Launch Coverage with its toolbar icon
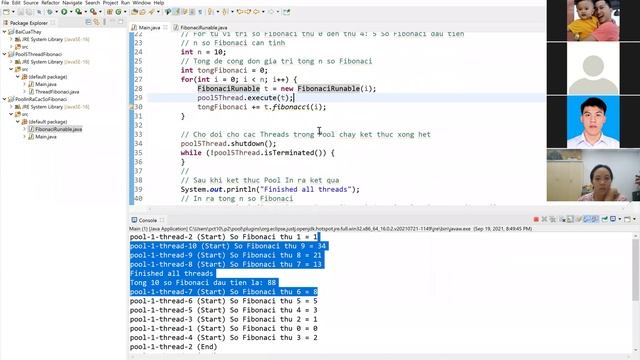Image resolution: width=640 pixels, height=360 pixels. pyautogui.click(x=78, y=12)
